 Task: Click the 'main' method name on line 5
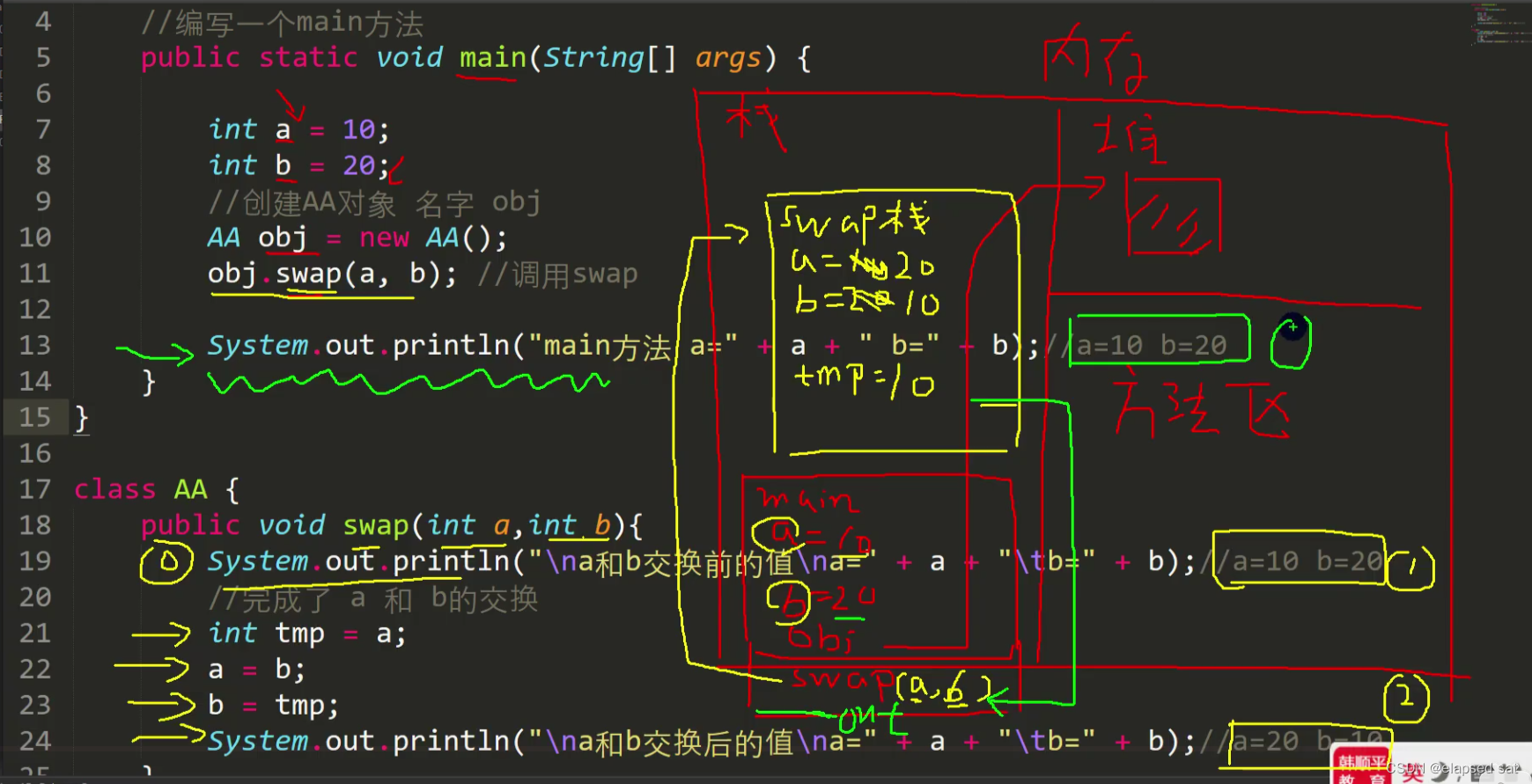click(x=492, y=58)
